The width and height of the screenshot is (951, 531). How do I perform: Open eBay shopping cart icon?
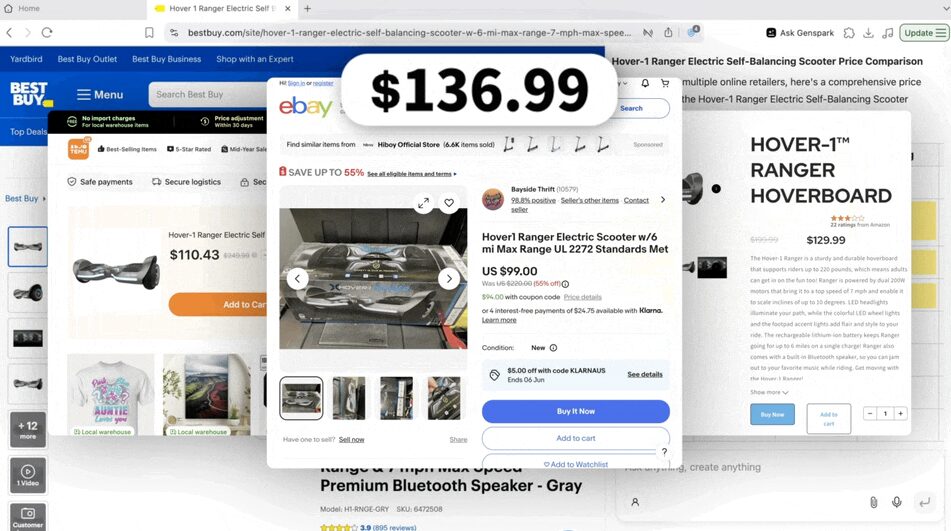pos(665,84)
